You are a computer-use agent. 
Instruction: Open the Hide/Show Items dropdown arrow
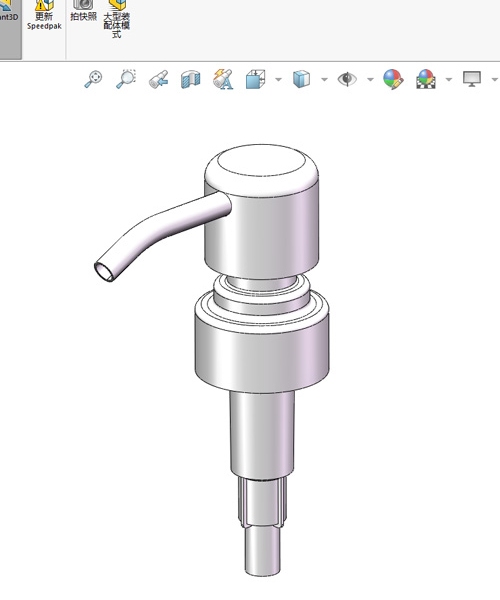pyautogui.click(x=370, y=80)
